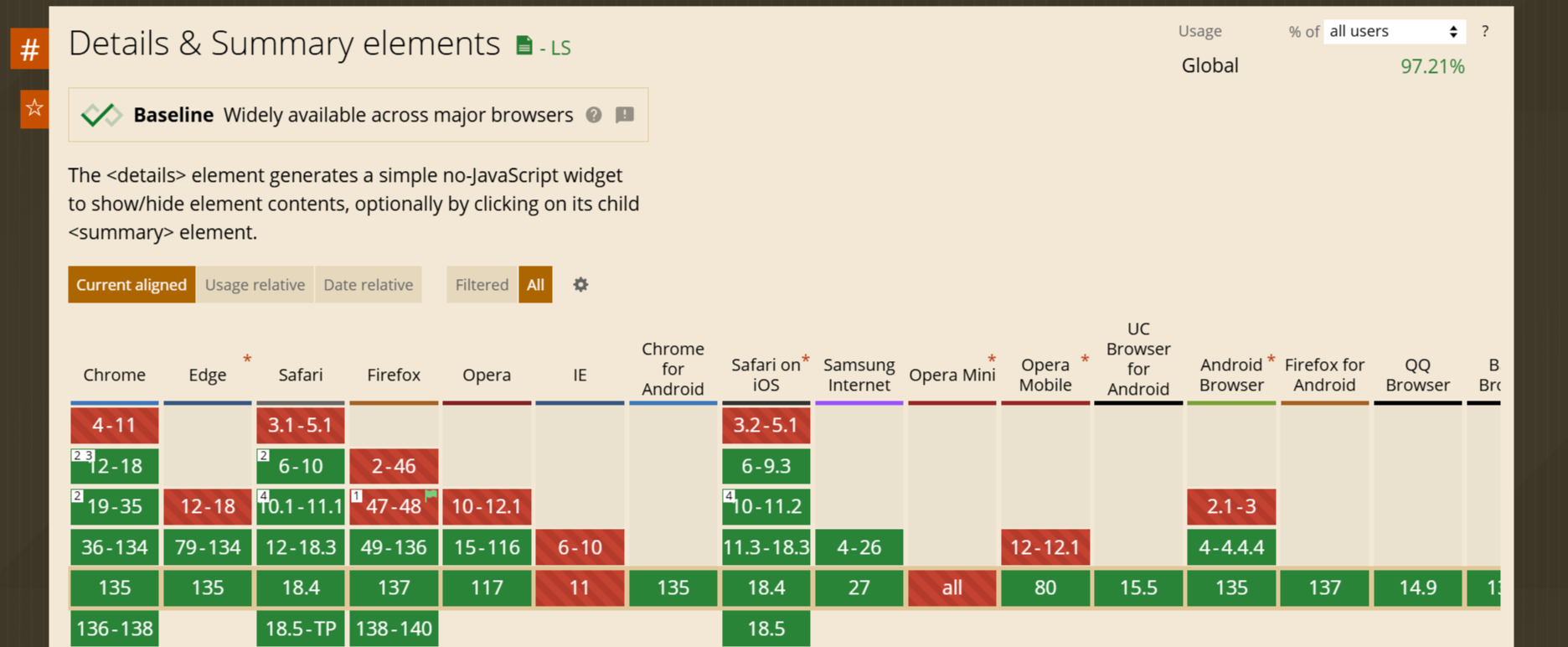
Task: Click the Baseline feedback comment icon
Action: (x=625, y=115)
